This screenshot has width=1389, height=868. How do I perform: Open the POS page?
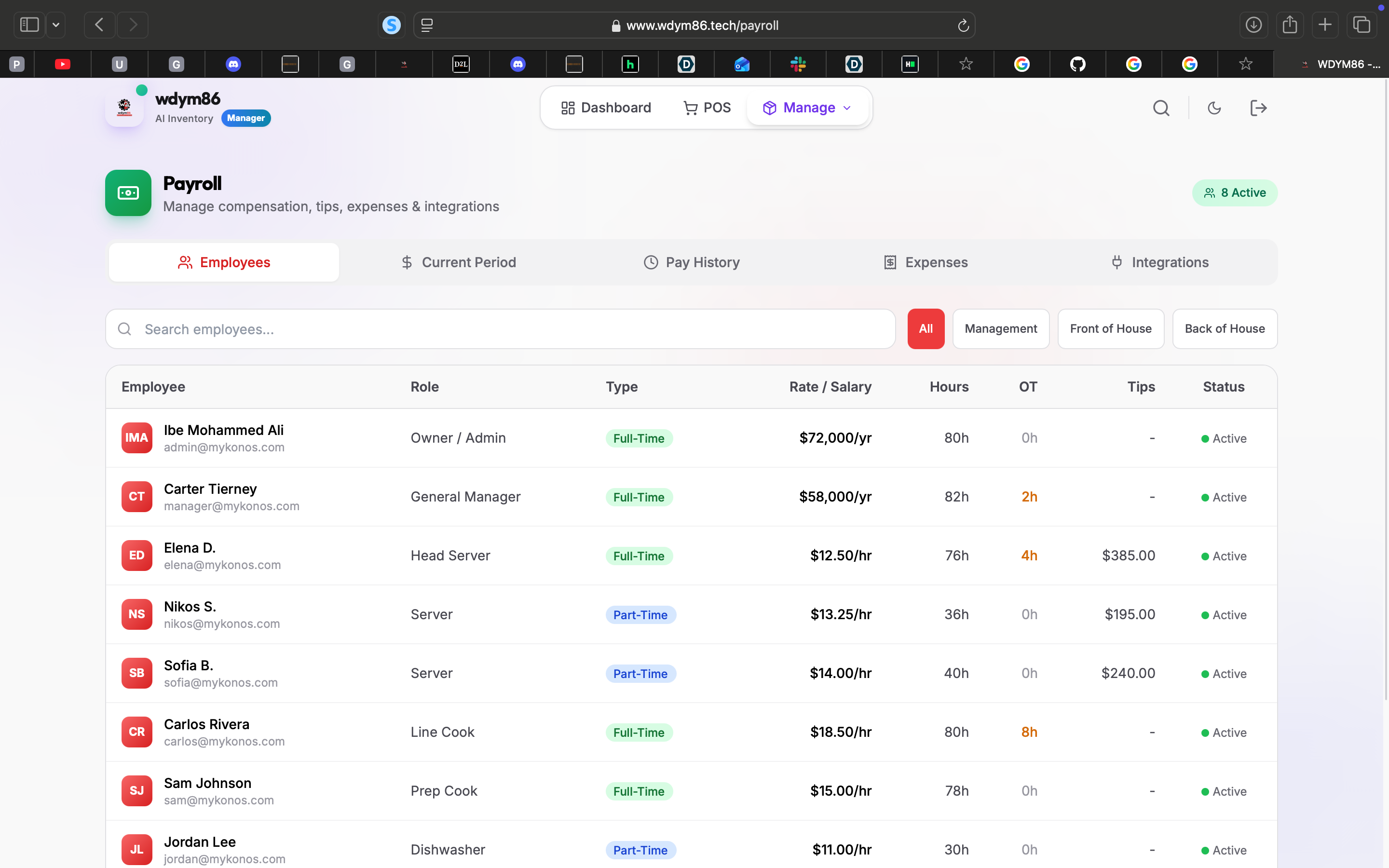click(x=707, y=108)
